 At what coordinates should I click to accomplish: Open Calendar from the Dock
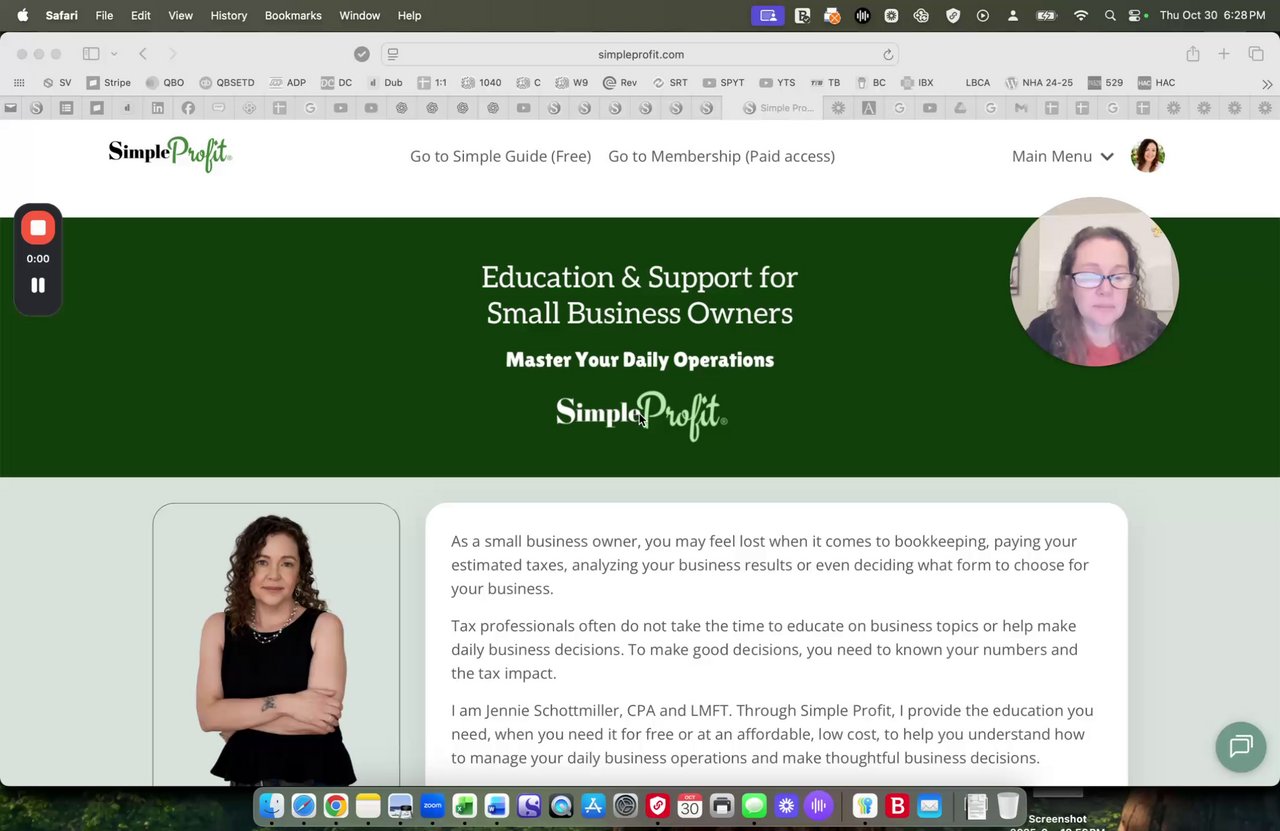click(690, 805)
